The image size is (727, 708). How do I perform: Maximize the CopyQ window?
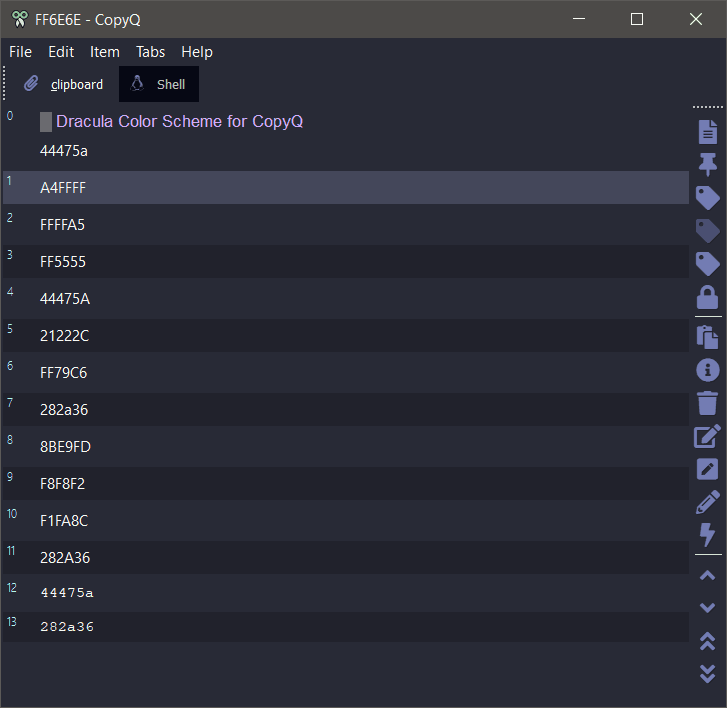(637, 19)
